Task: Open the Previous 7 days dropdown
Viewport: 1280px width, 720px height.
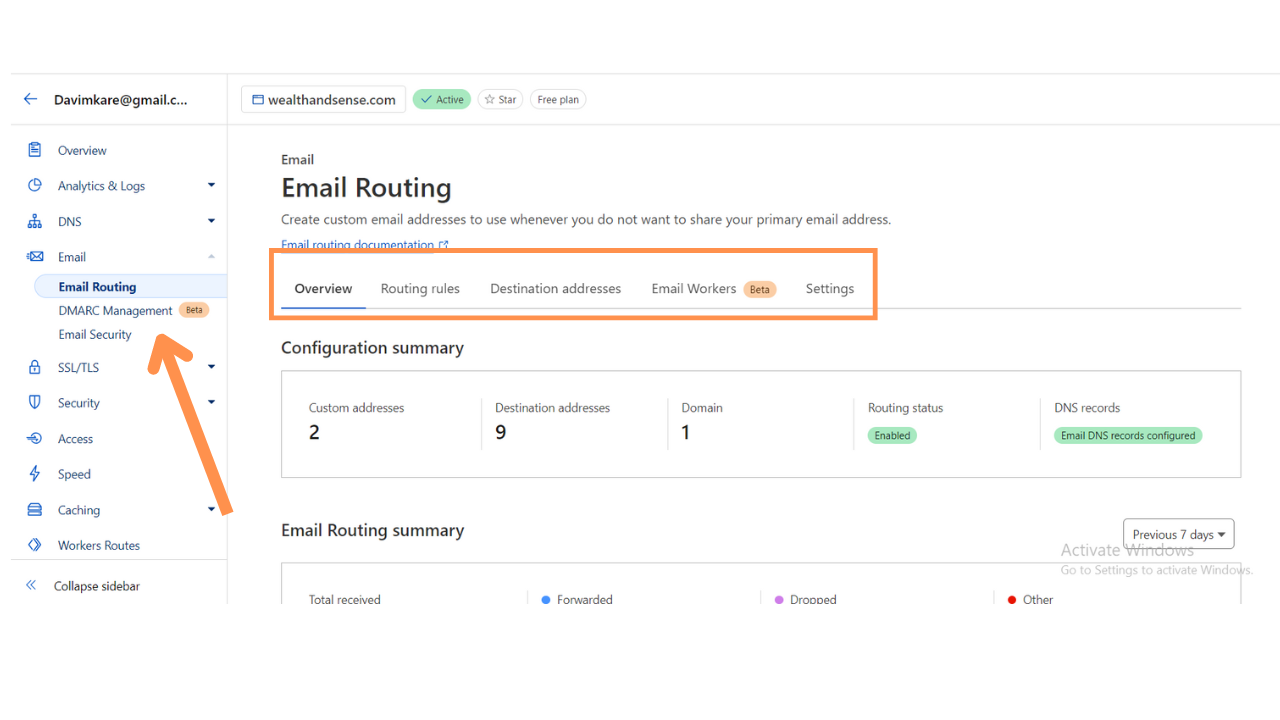Action: pyautogui.click(x=1178, y=533)
